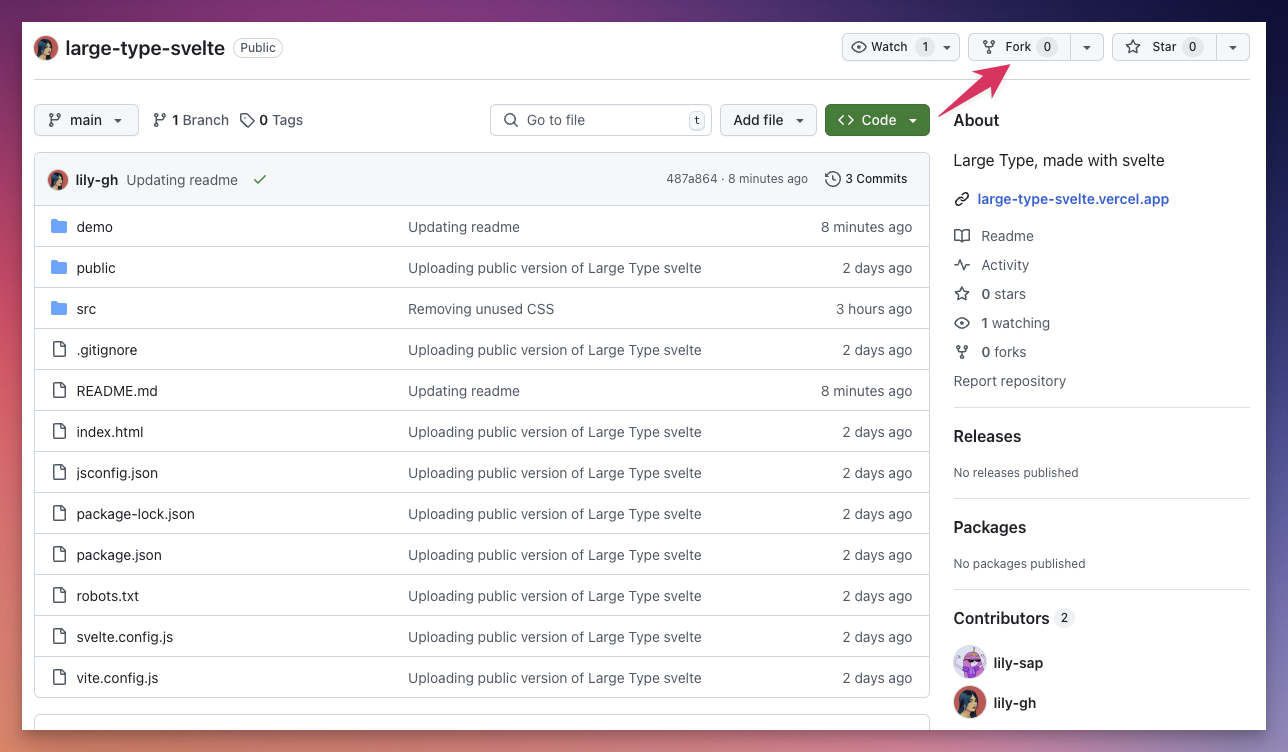Click the star icon next to 0 stars
Image resolution: width=1288 pixels, height=752 pixels.
(962, 294)
